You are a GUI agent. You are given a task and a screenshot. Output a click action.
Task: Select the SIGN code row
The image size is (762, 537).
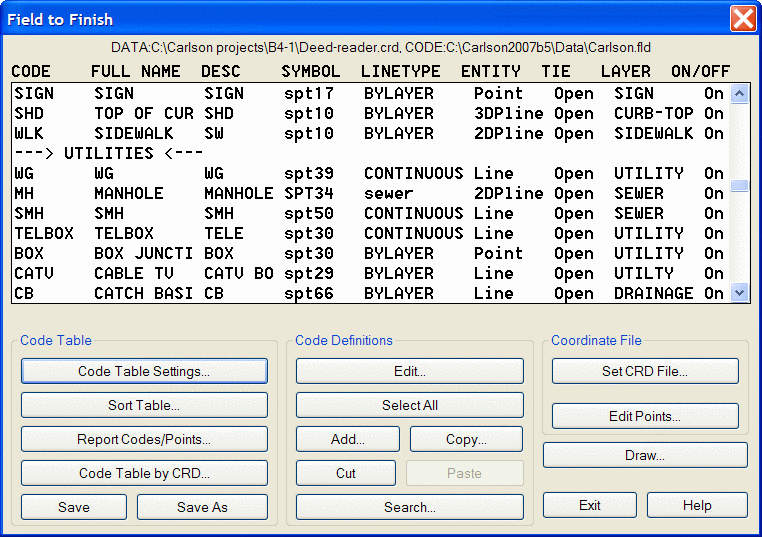point(369,93)
